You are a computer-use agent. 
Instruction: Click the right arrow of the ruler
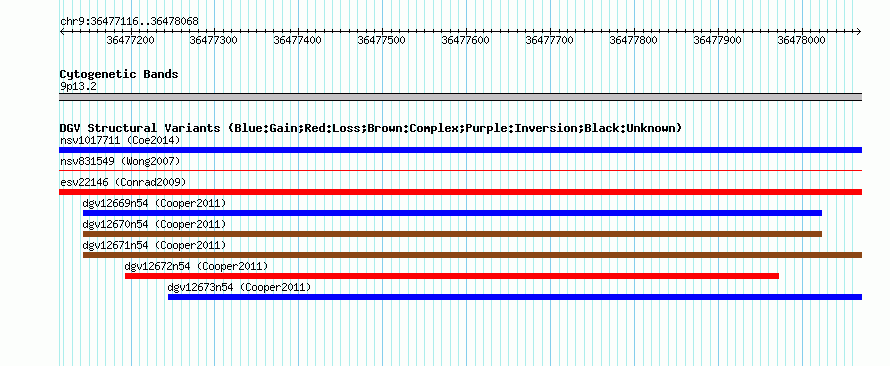(859, 31)
